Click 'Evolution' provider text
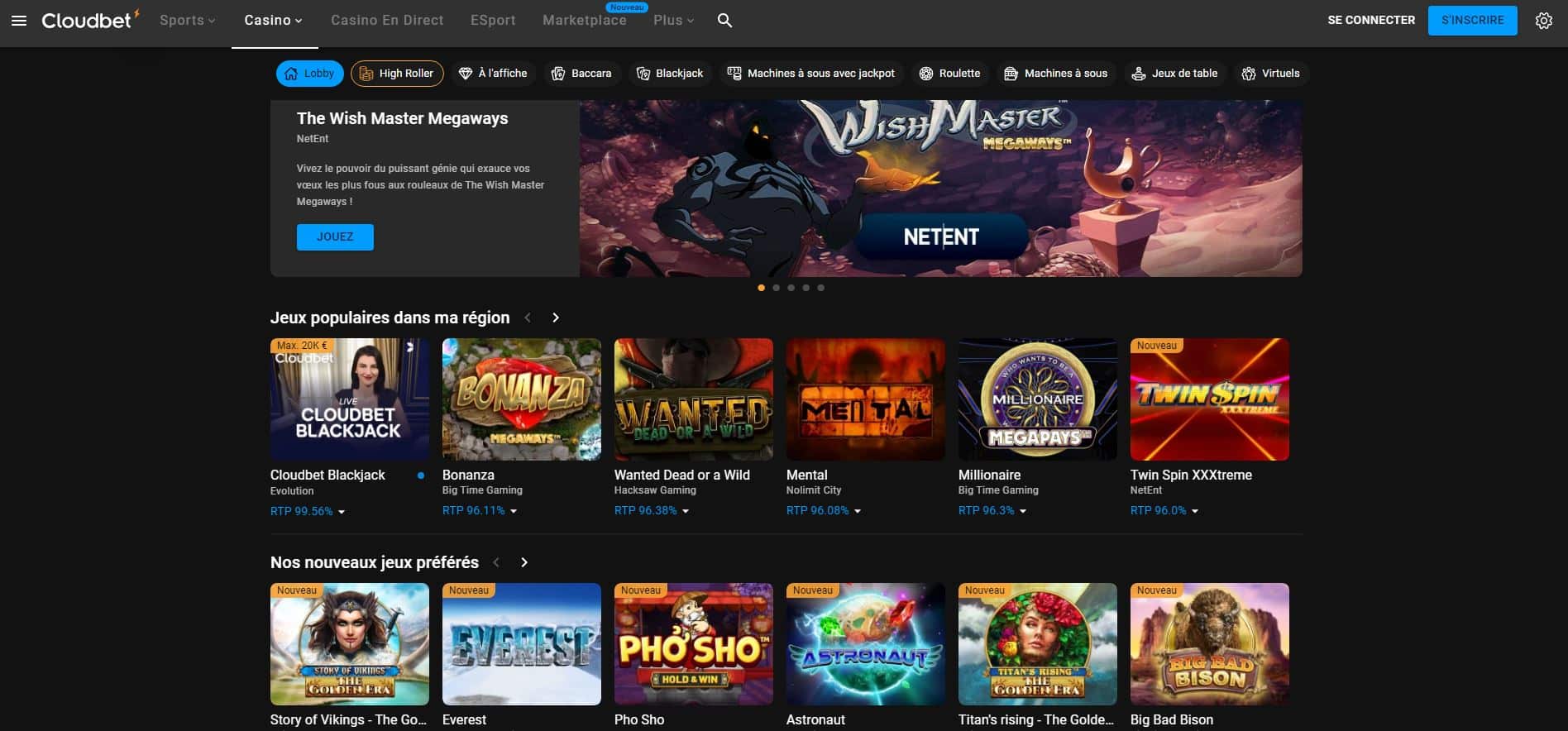The height and width of the screenshot is (731, 1568). click(292, 491)
